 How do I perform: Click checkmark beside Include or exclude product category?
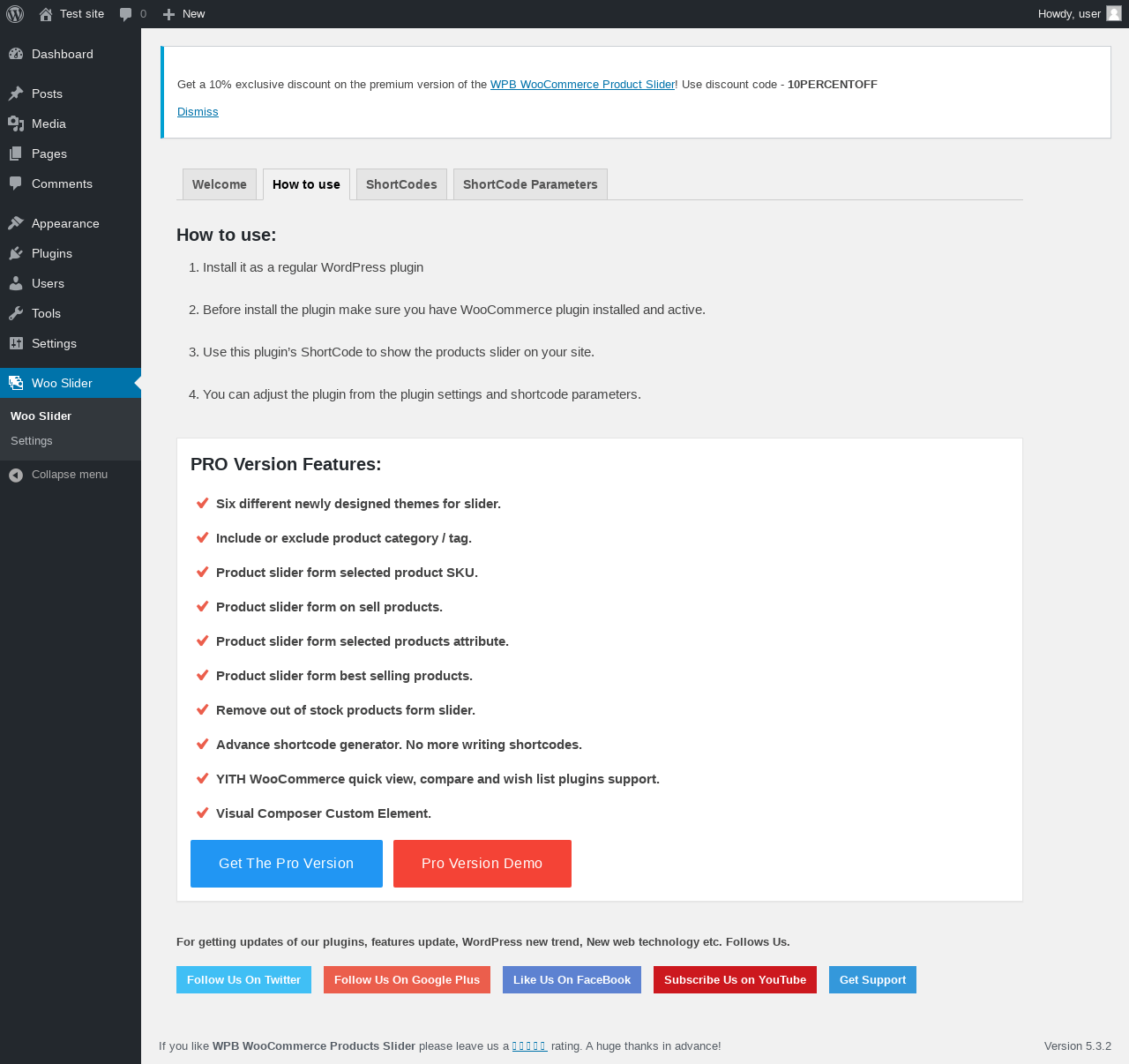tap(202, 537)
